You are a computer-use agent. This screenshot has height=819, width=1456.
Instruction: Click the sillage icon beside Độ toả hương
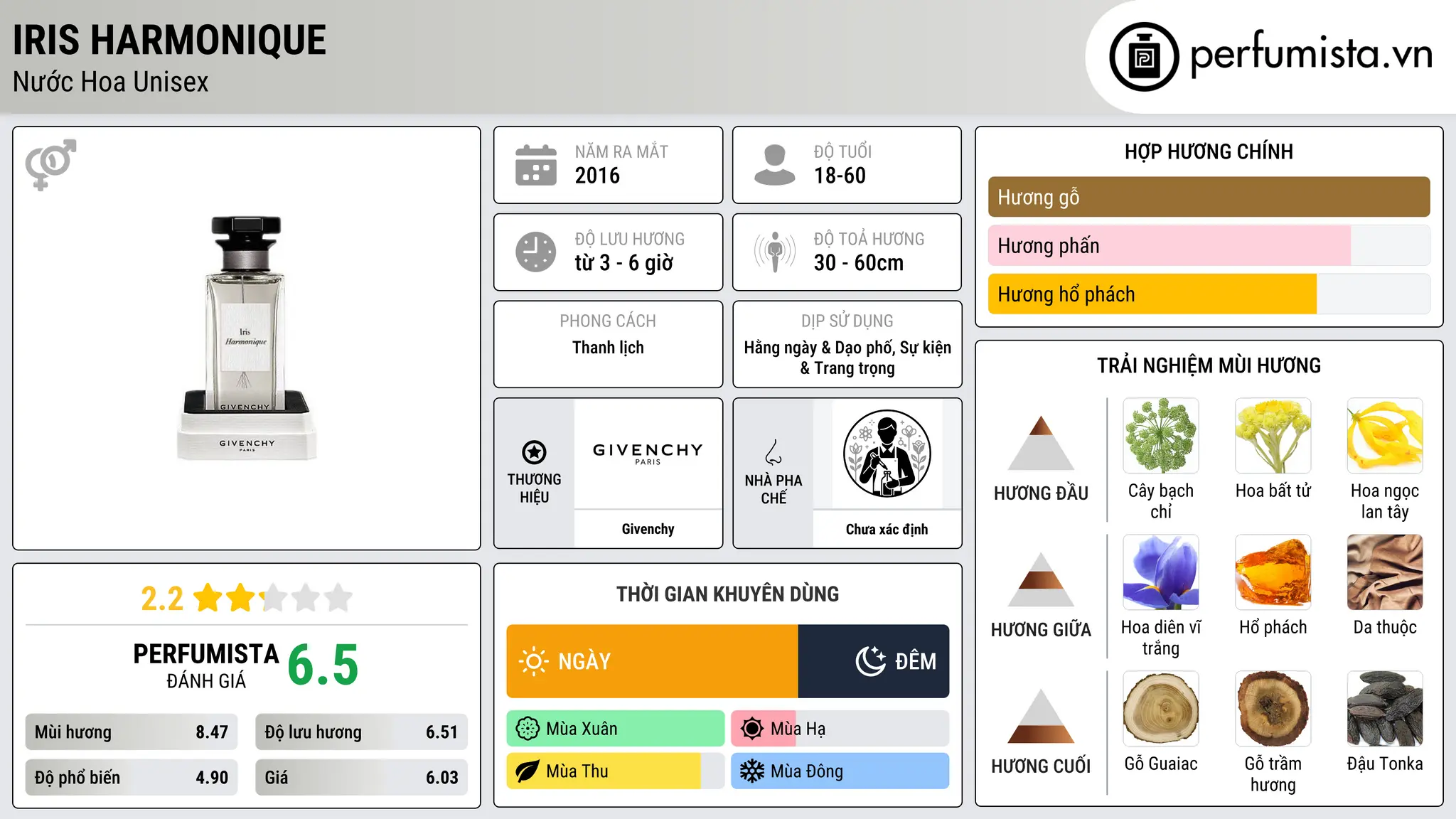(774, 252)
